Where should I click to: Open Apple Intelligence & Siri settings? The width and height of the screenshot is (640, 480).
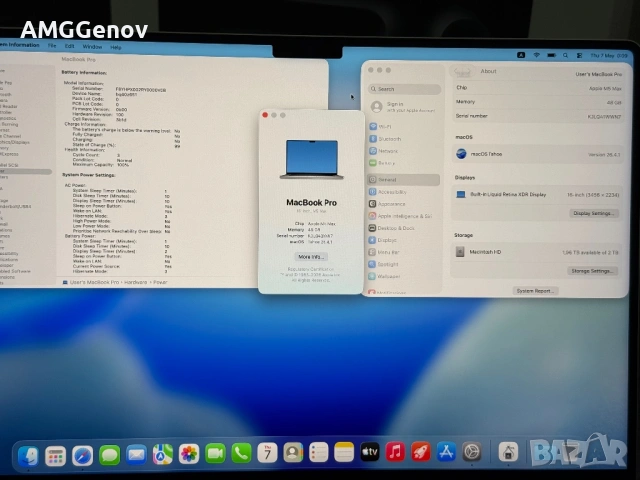tap(403, 216)
